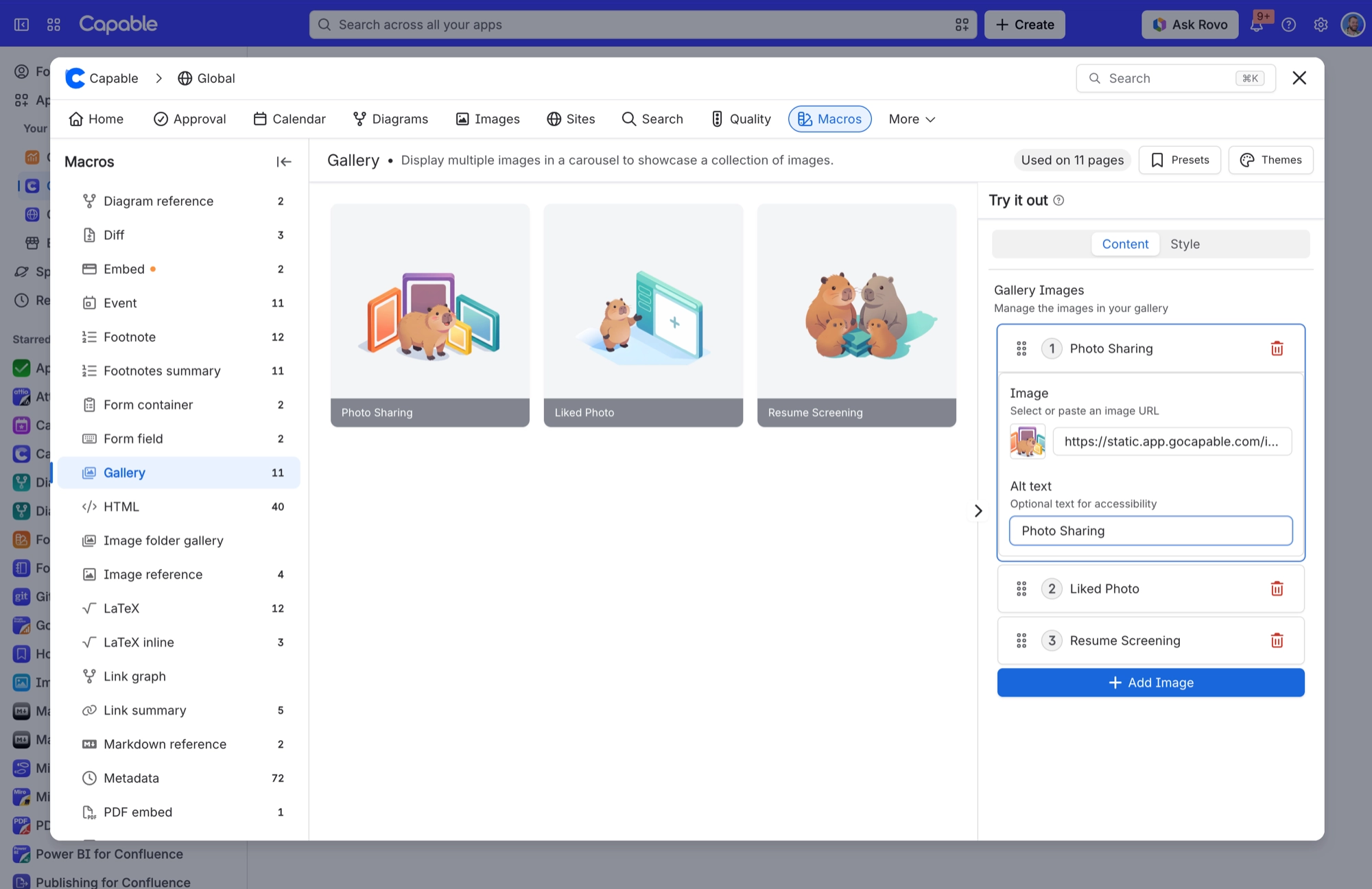Click the Used on 11 pages badge
Viewport: 1372px width, 889px height.
tap(1072, 160)
